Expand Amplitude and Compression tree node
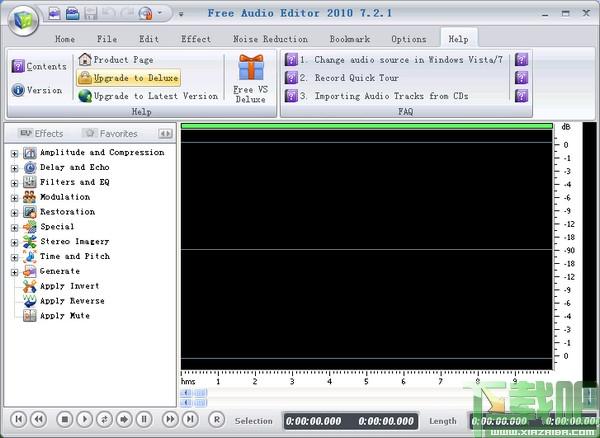 (14, 154)
